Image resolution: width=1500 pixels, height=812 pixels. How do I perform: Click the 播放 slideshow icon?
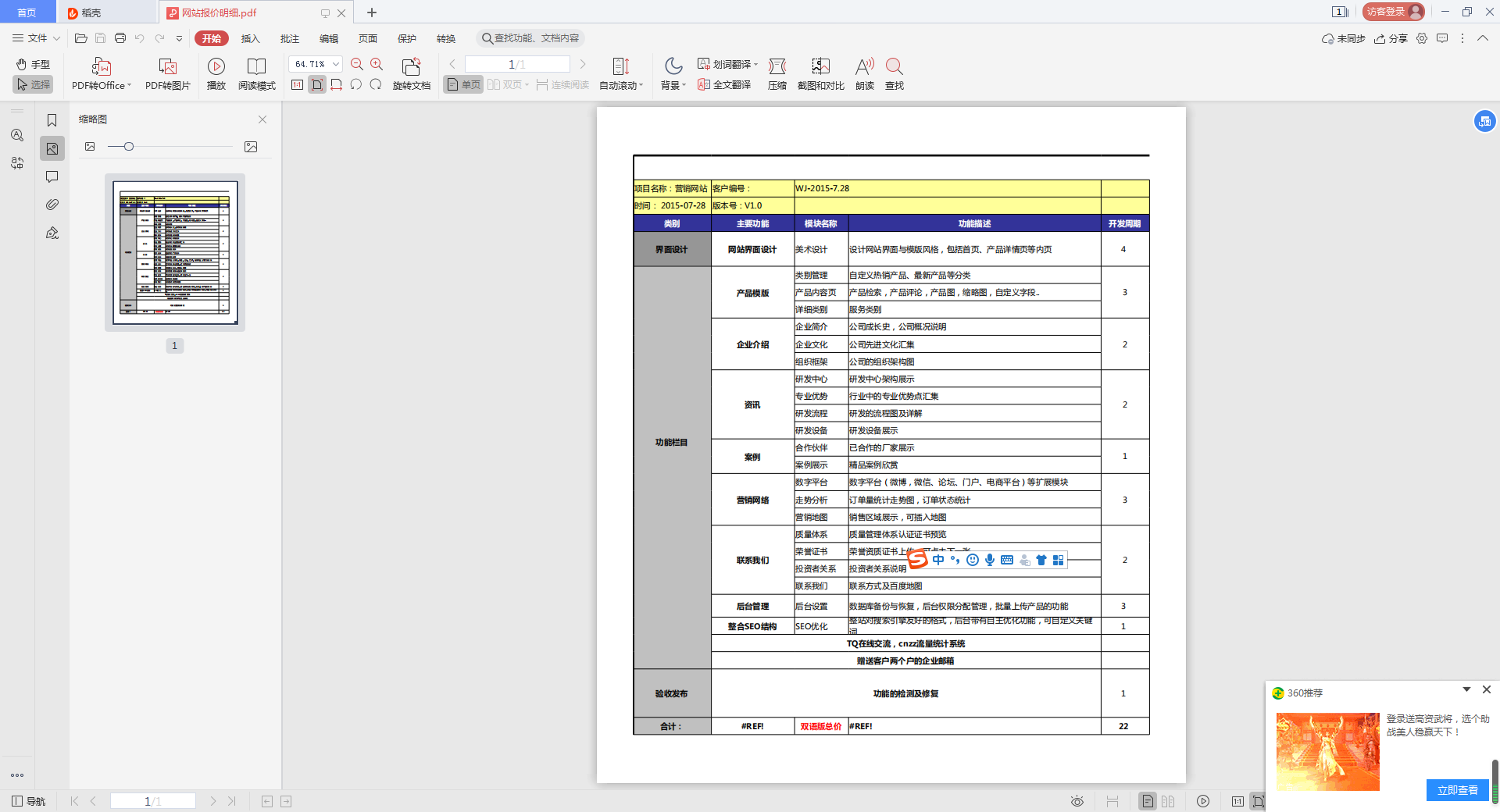[x=216, y=67]
